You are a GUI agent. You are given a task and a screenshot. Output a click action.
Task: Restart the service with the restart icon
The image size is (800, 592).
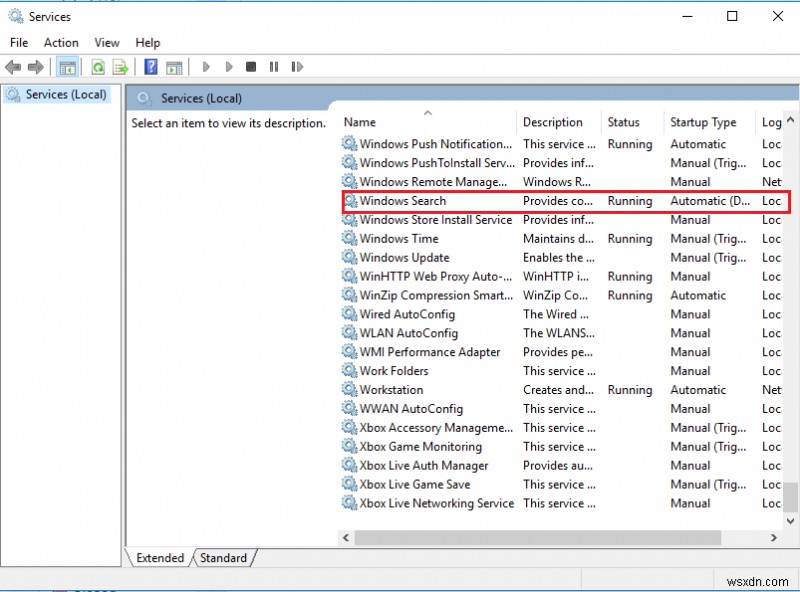[297, 67]
